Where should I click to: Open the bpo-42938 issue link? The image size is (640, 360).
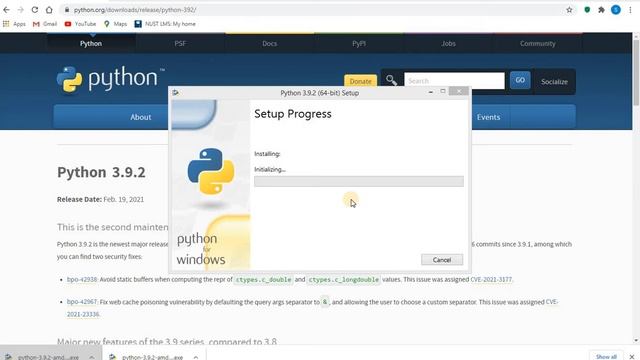click(82, 279)
